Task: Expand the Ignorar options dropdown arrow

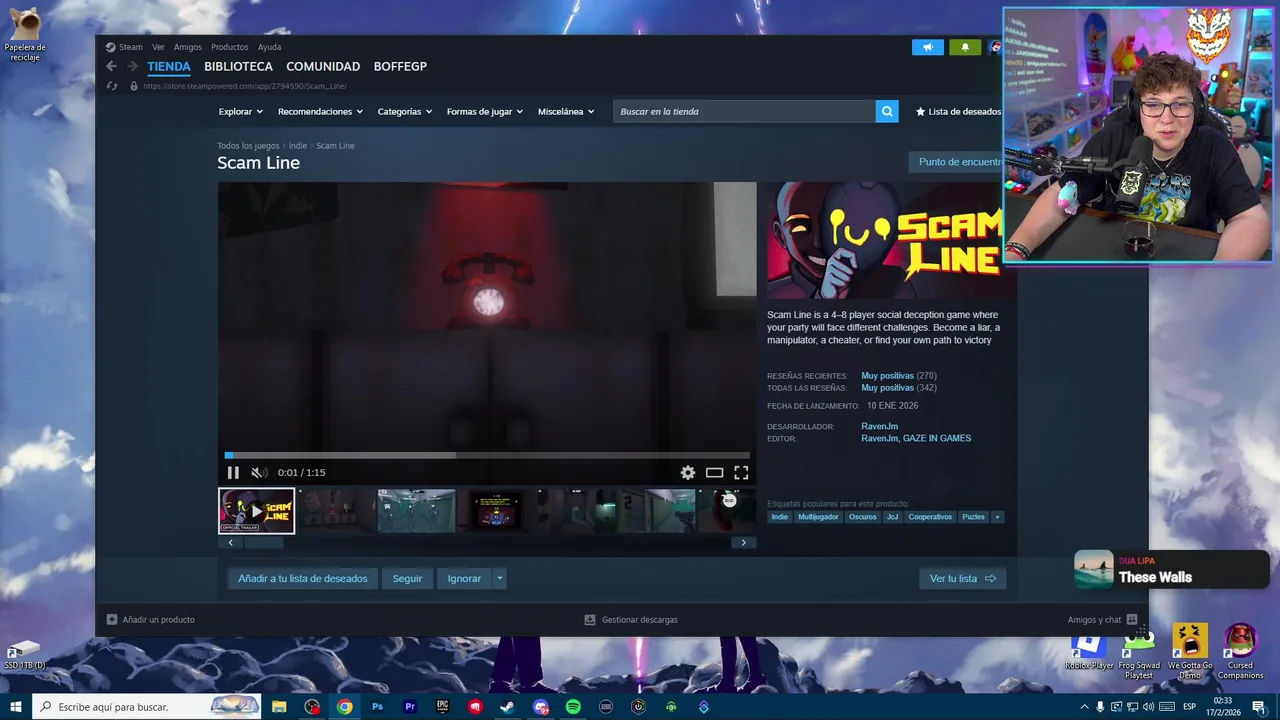Action: 500,578
